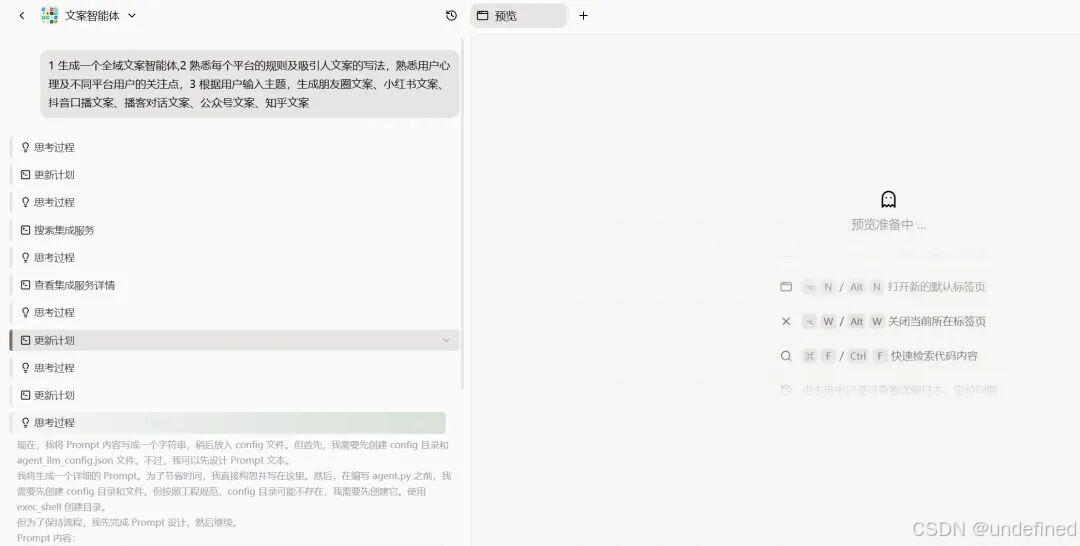Click the terminal icon beside 搜索集成服务

(25, 230)
